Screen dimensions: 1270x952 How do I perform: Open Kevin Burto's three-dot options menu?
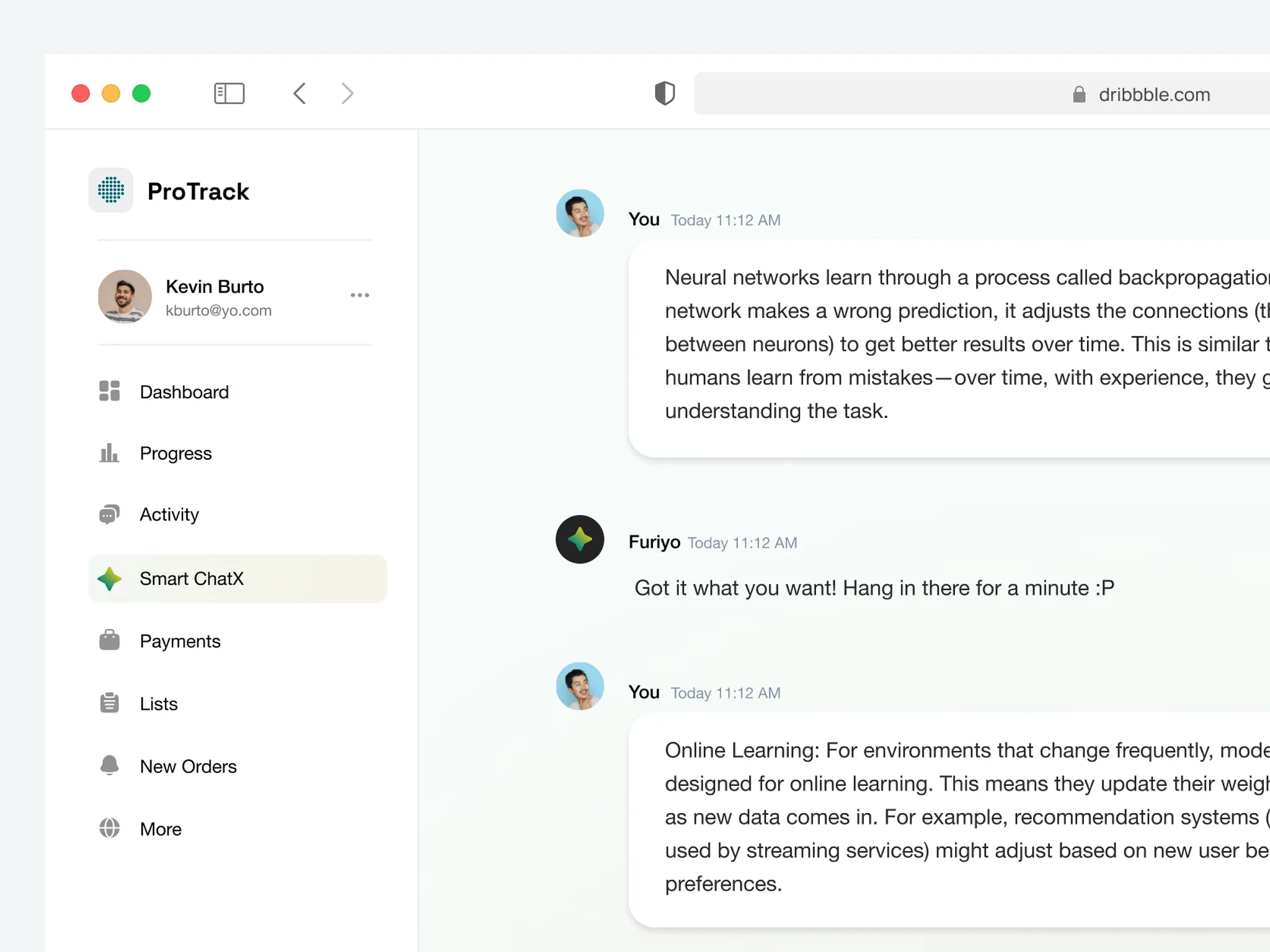click(360, 296)
